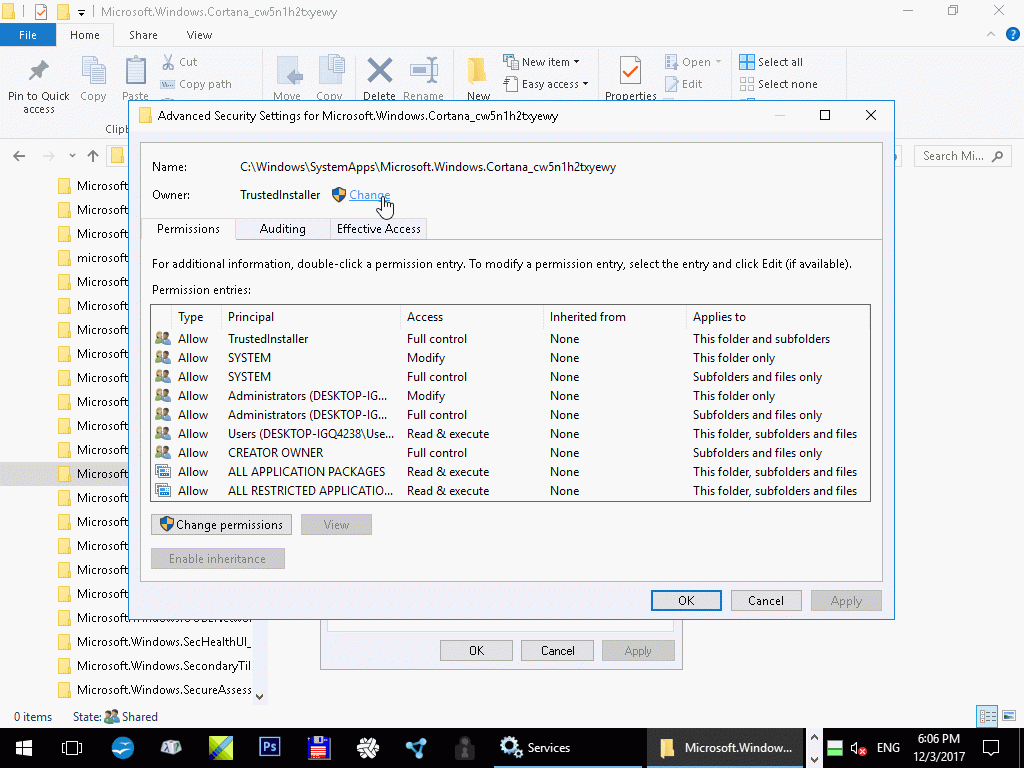Viewport: 1024px width, 768px height.
Task: Click the Copy to icon
Action: (x=330, y=71)
